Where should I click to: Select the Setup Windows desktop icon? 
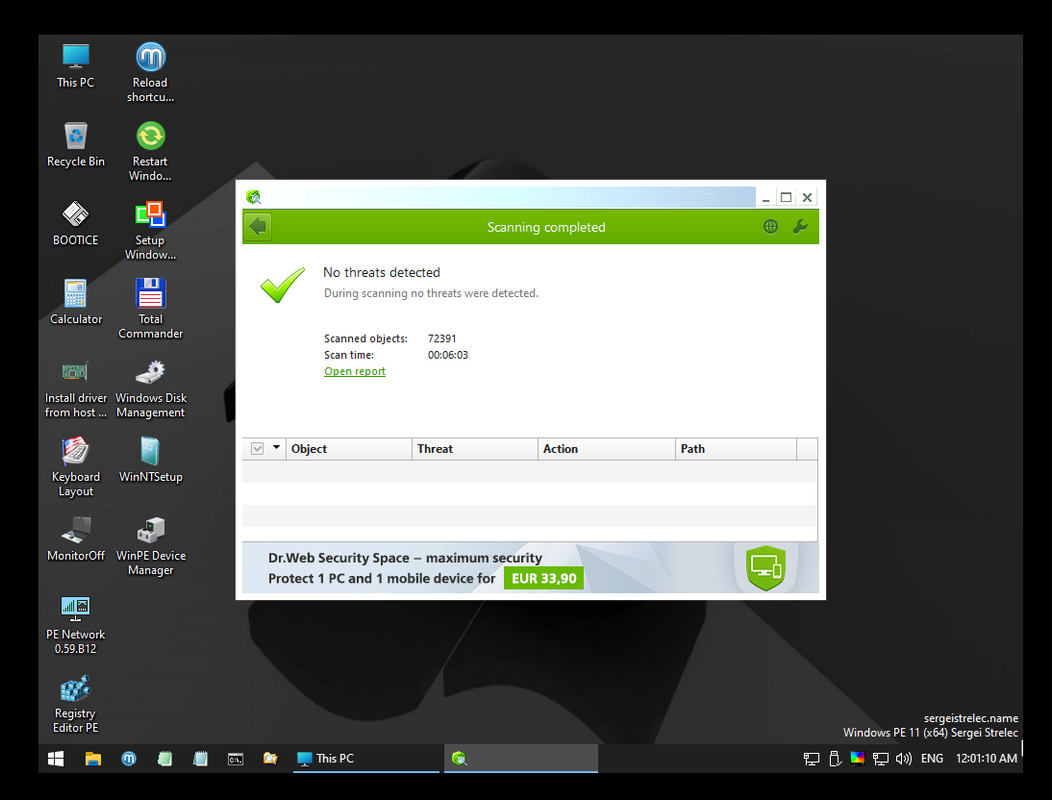[x=150, y=230]
